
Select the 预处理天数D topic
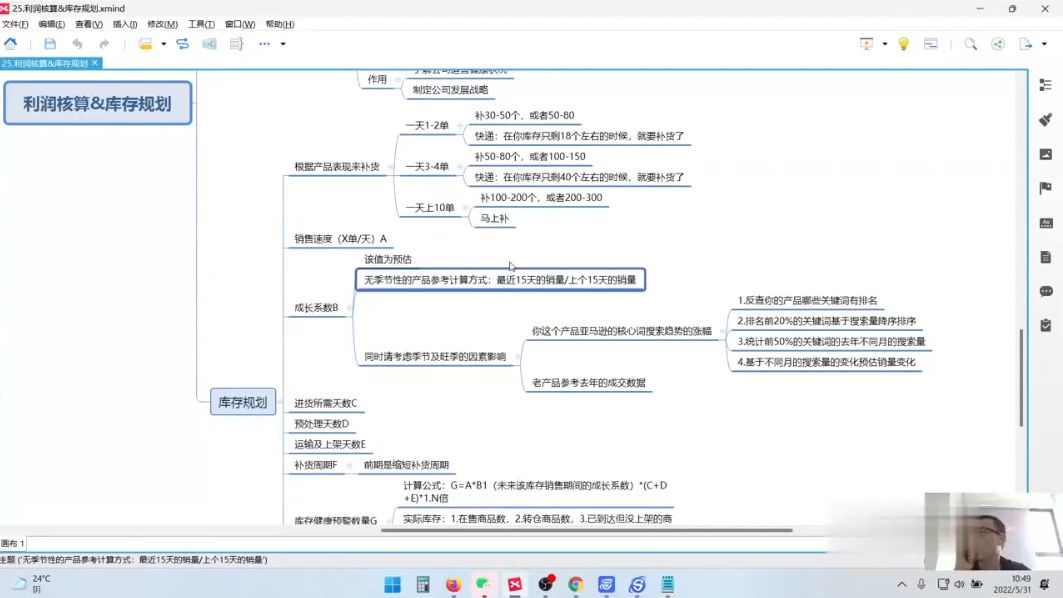tap(321, 424)
